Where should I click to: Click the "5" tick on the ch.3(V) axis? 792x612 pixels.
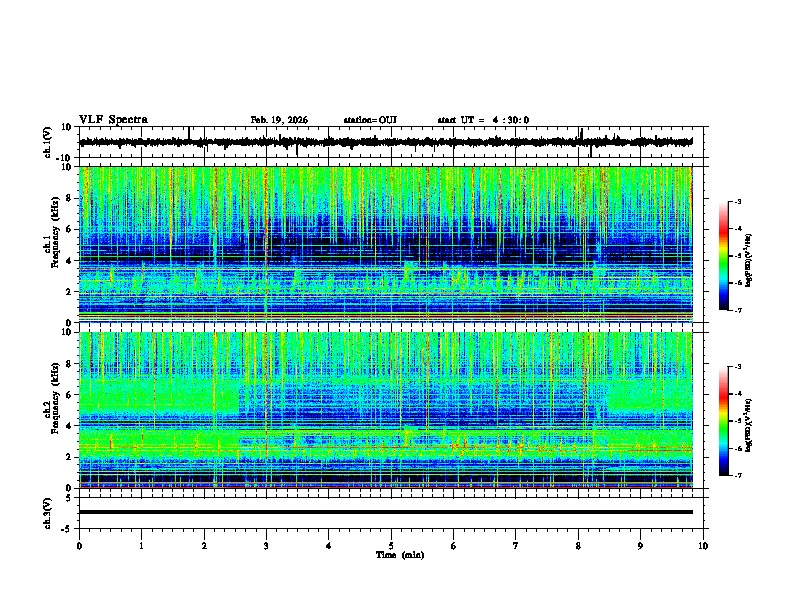pos(69,498)
